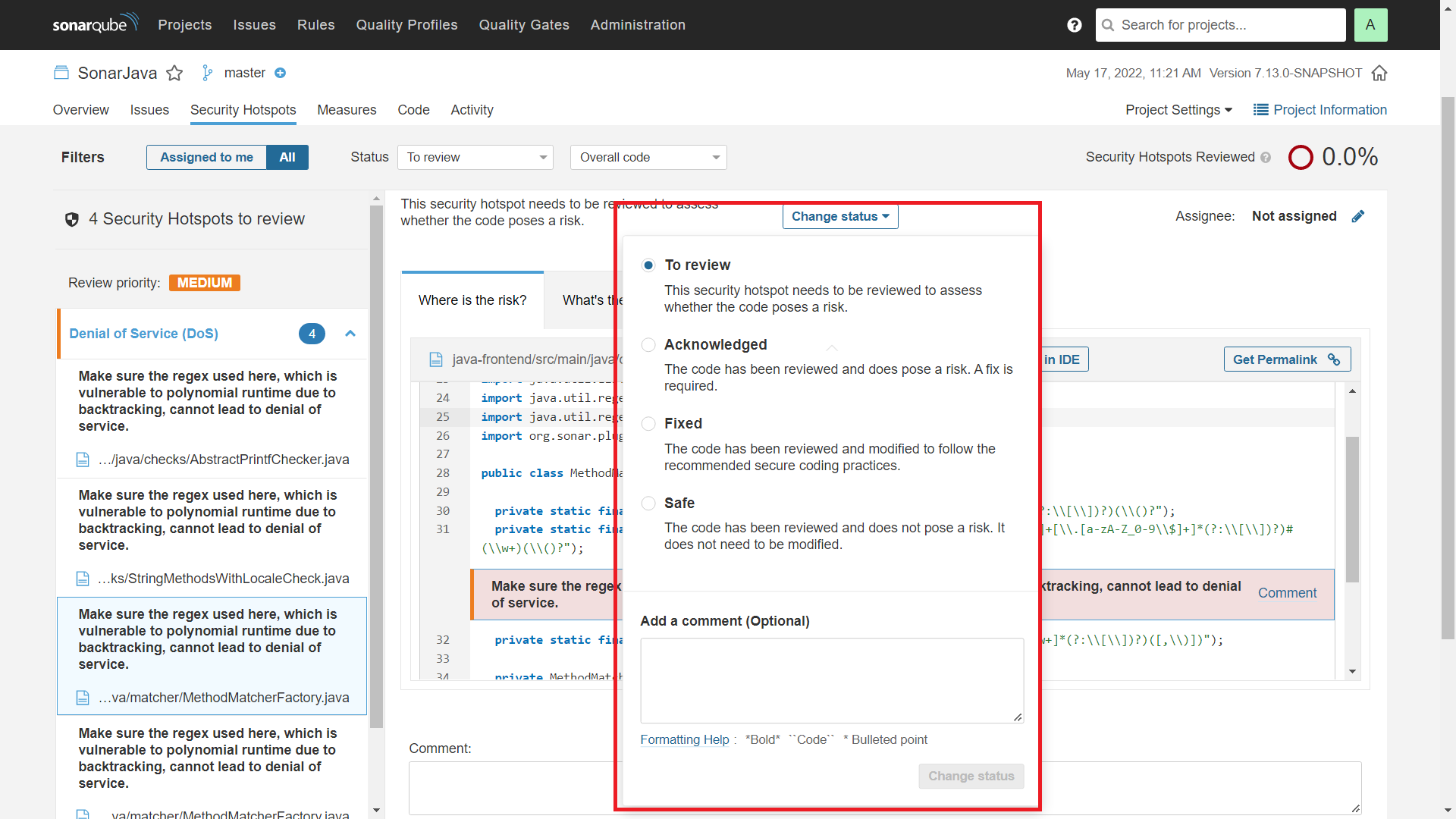
Task: Click the MEDIUM review priority badge
Action: click(x=205, y=283)
